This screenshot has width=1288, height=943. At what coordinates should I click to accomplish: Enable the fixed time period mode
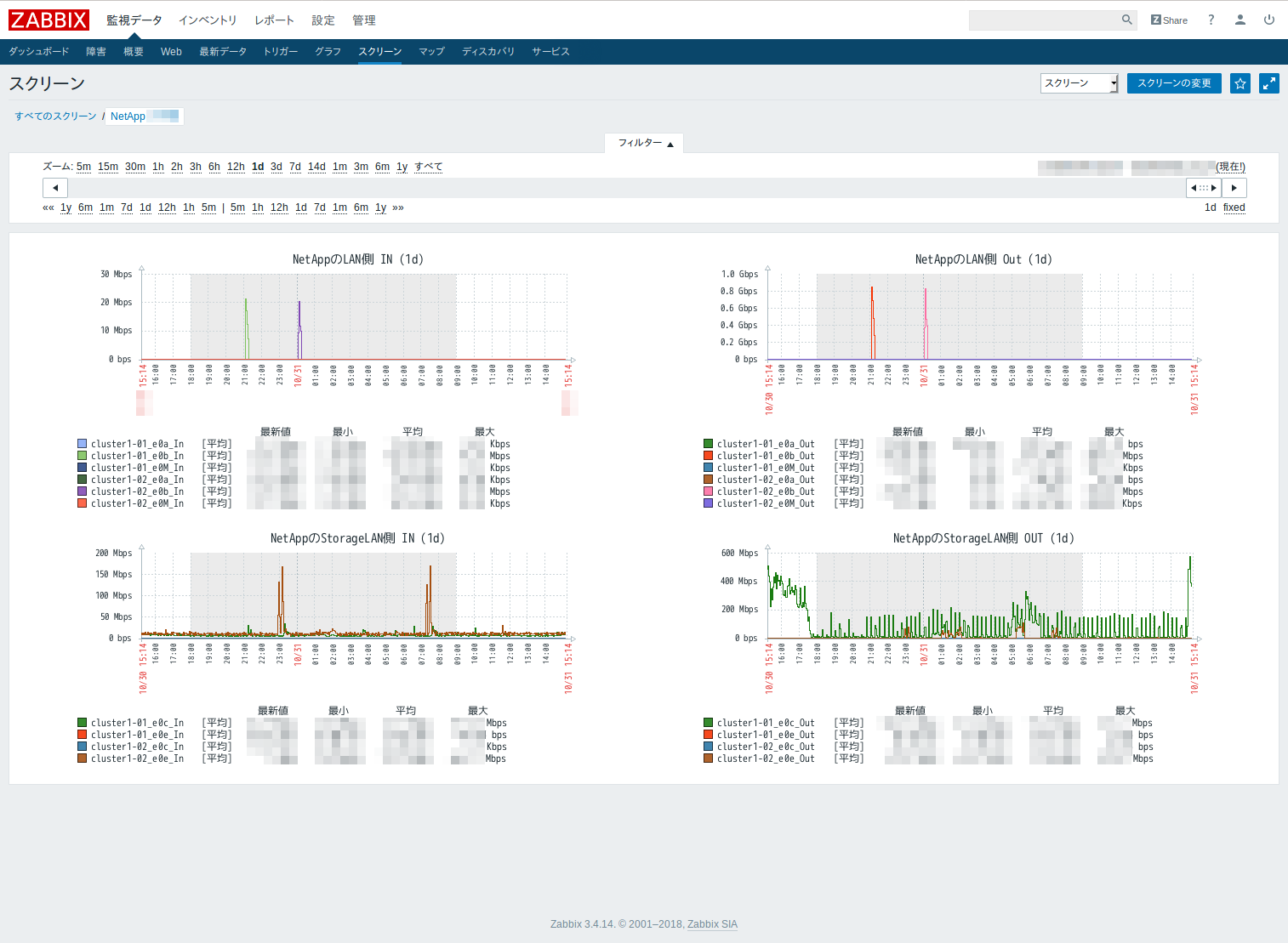(1234, 207)
